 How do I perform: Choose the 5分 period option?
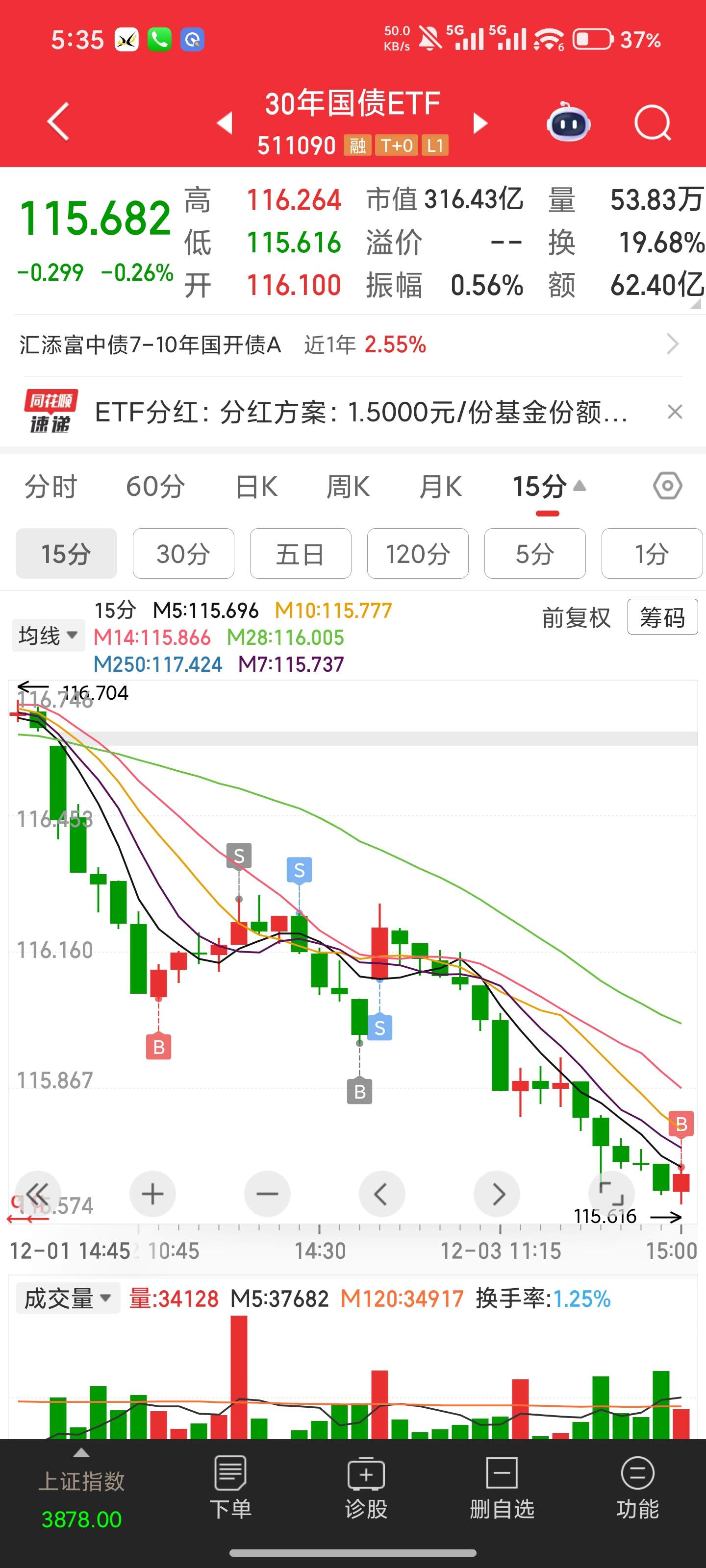coord(535,553)
